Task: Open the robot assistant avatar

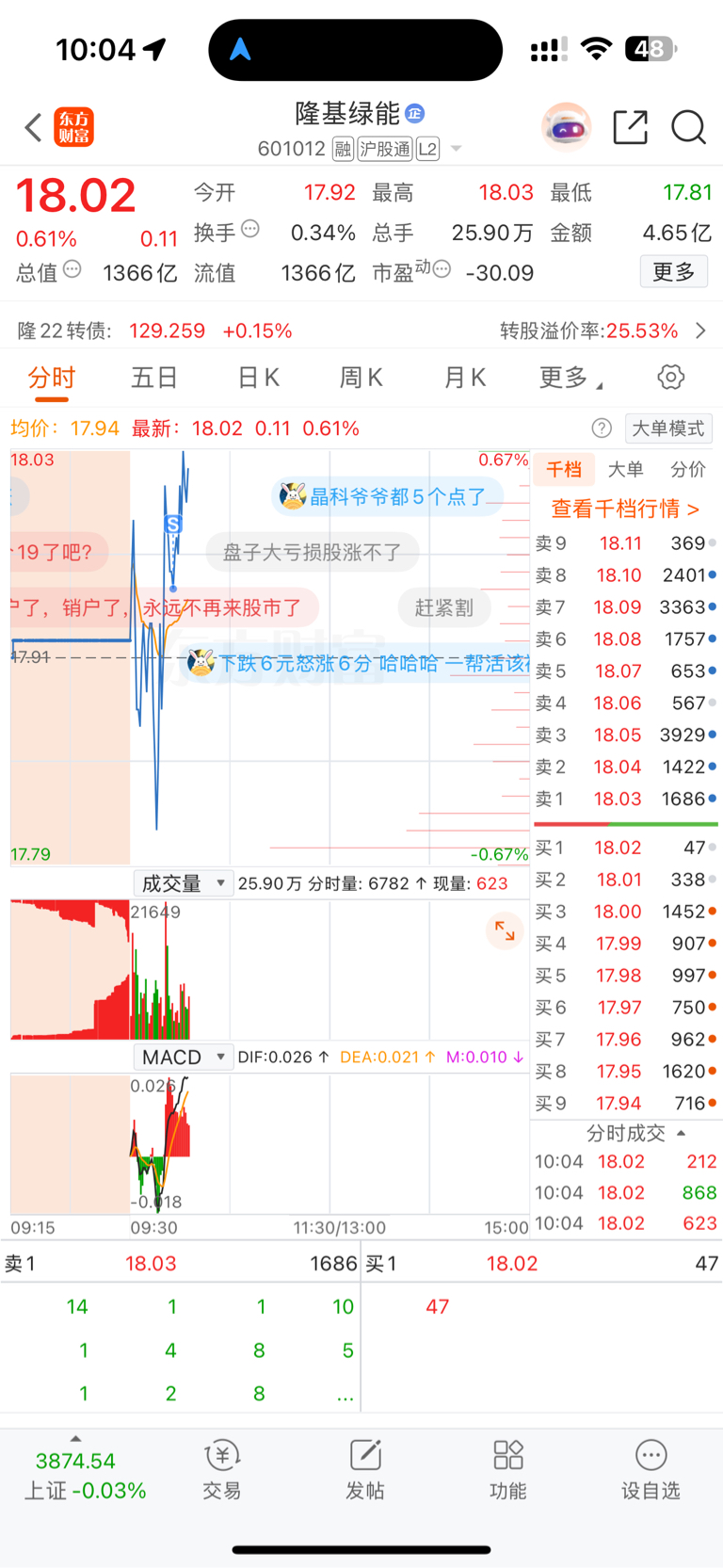Action: tap(566, 126)
